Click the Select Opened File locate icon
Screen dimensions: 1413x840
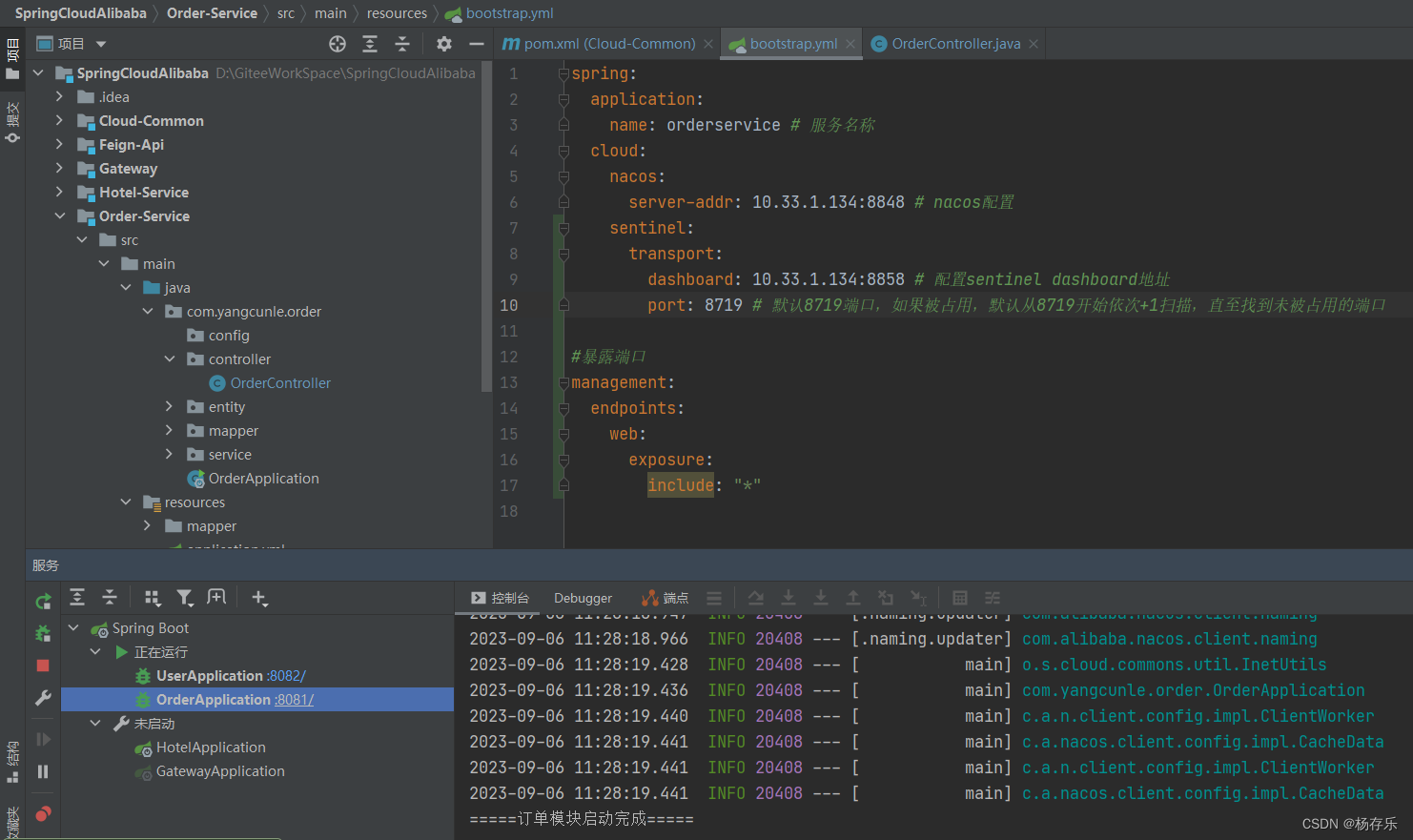pyautogui.click(x=338, y=44)
